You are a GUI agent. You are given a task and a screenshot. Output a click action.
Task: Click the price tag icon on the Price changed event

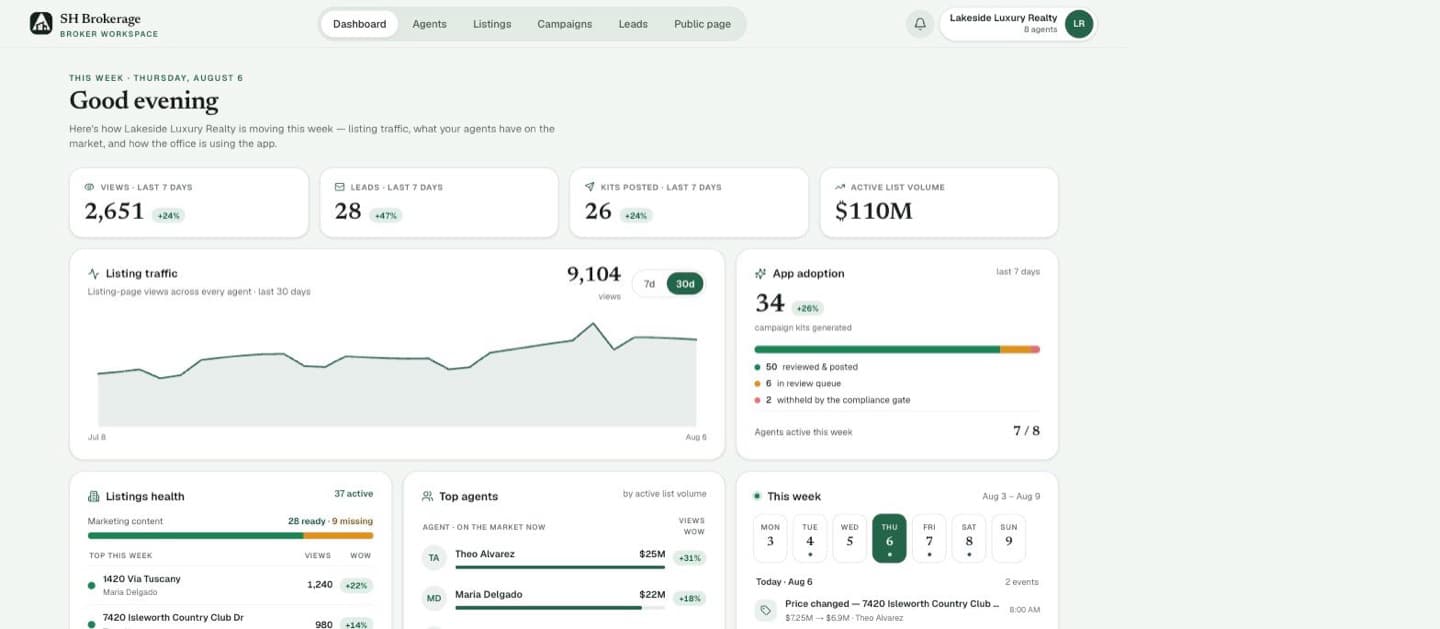click(x=765, y=610)
